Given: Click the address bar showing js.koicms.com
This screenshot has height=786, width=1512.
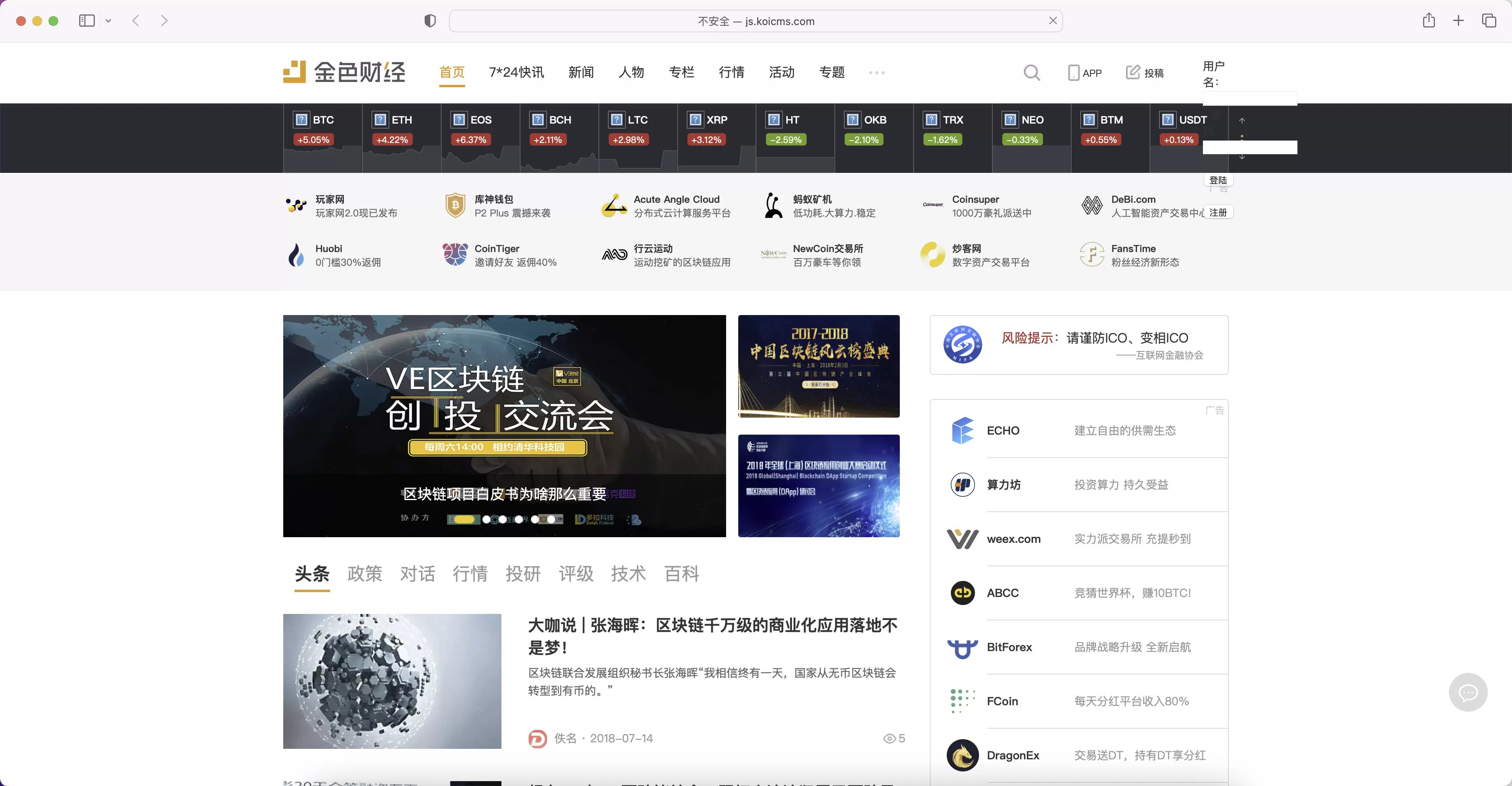Looking at the screenshot, I should [756, 21].
